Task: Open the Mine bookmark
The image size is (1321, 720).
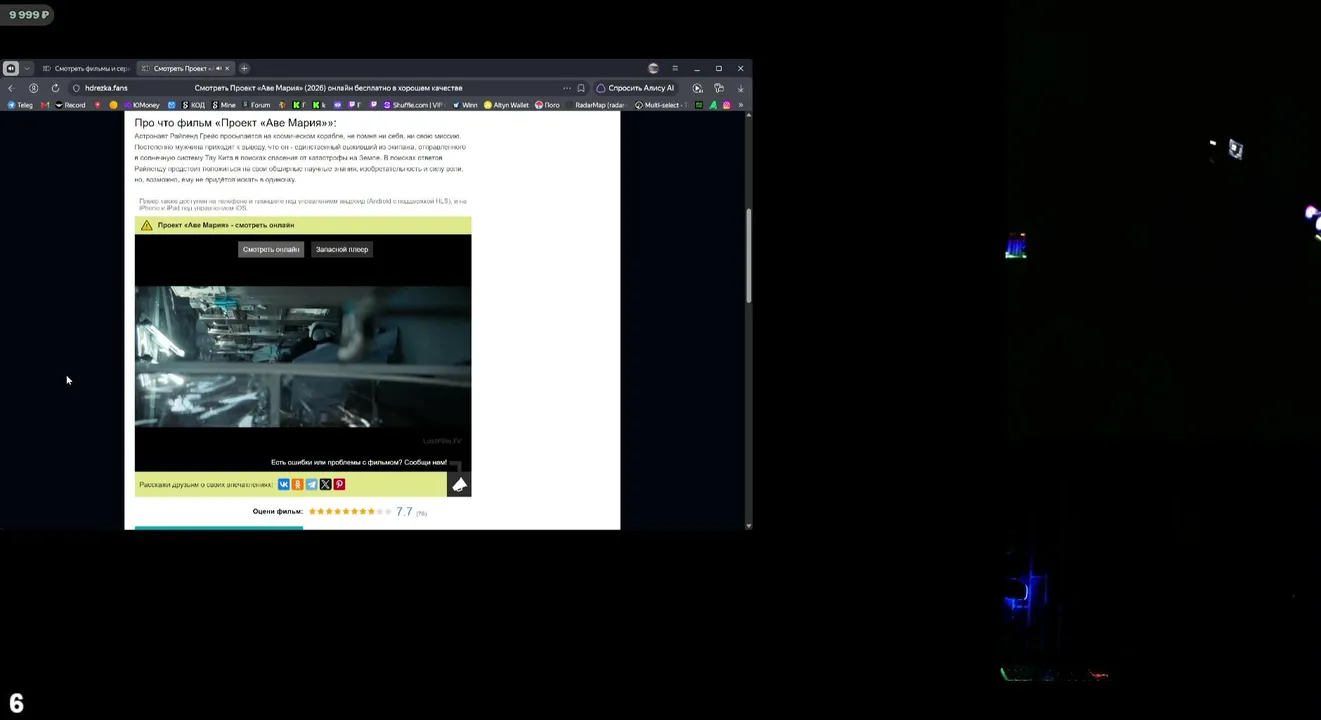Action: 223,105
